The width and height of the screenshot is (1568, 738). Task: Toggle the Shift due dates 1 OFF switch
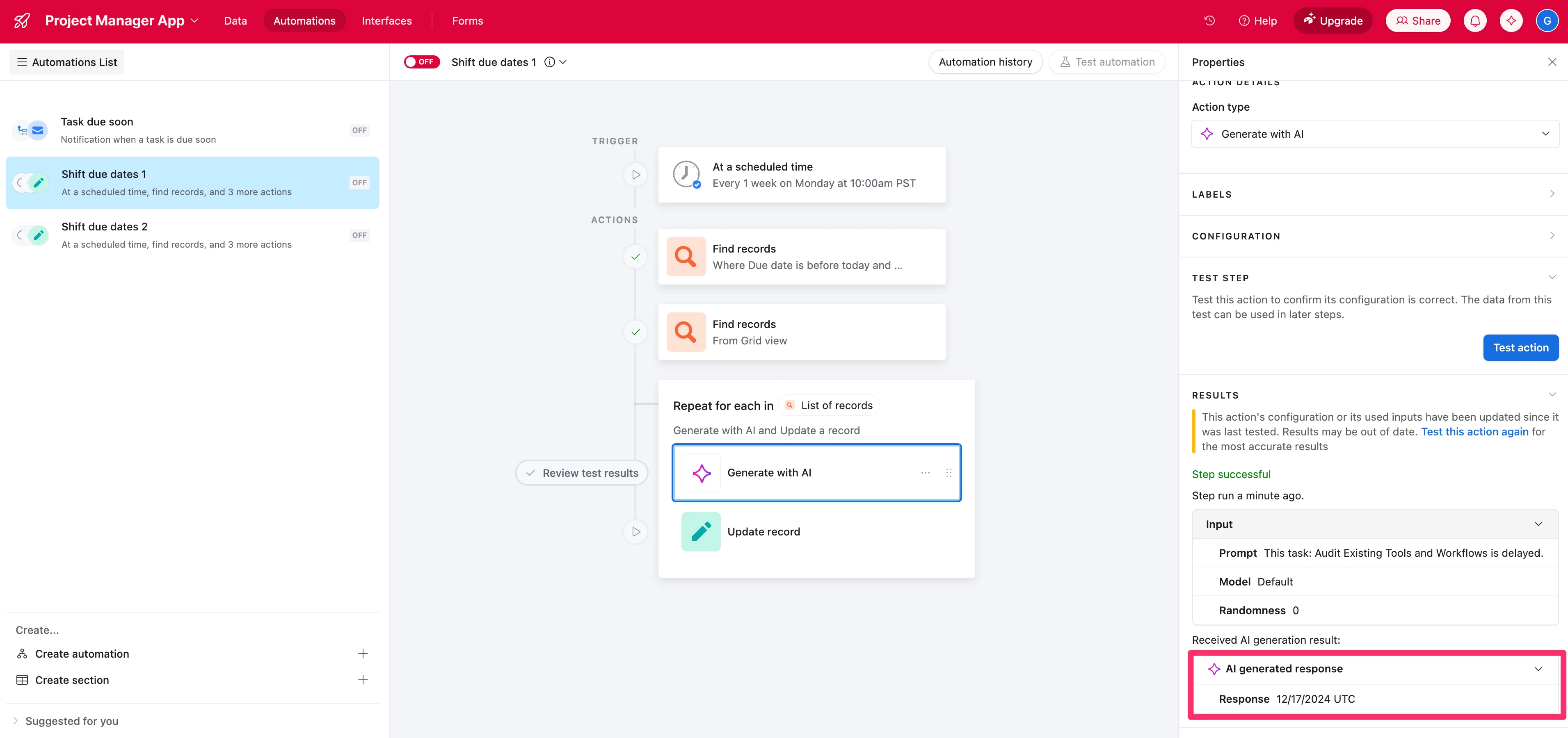pyautogui.click(x=421, y=62)
